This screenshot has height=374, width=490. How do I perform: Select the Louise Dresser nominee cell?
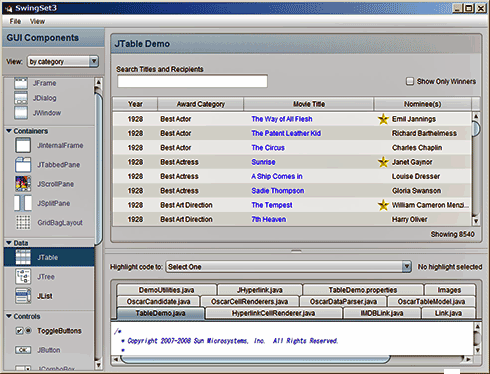(x=423, y=176)
